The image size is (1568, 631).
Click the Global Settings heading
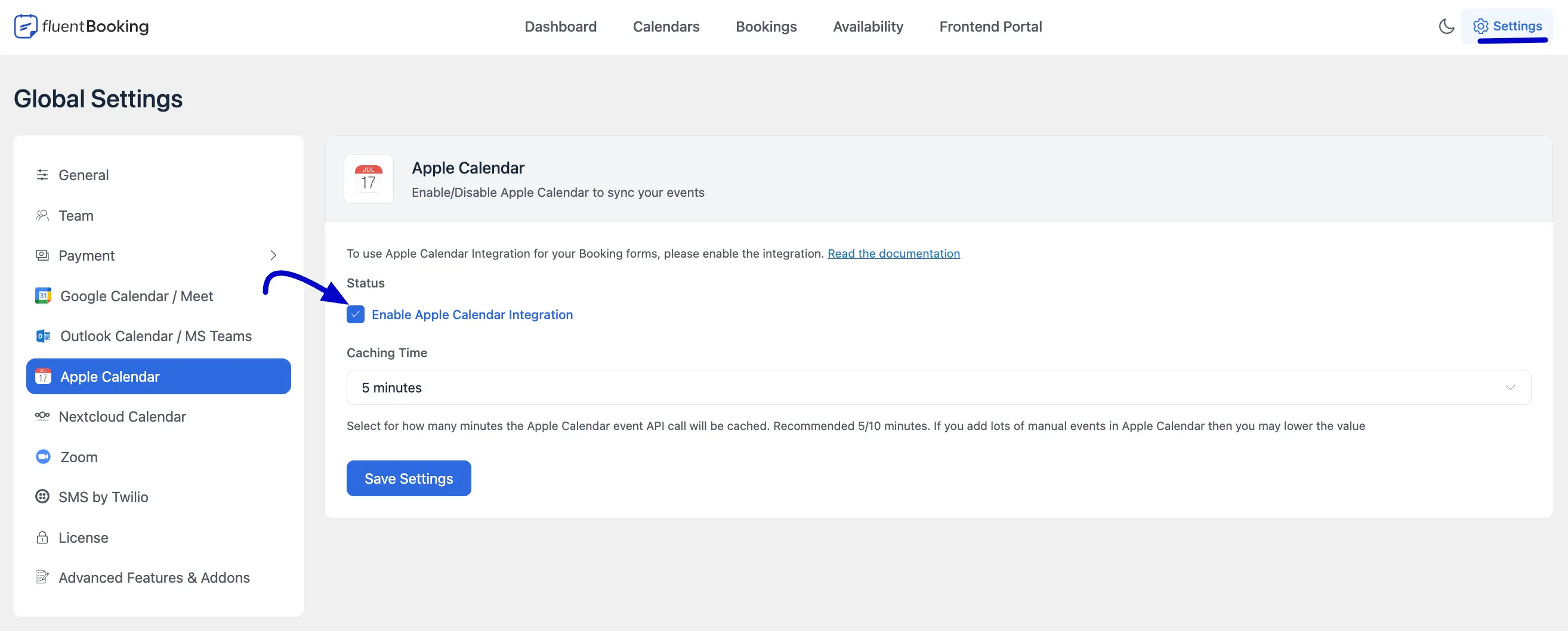point(98,98)
